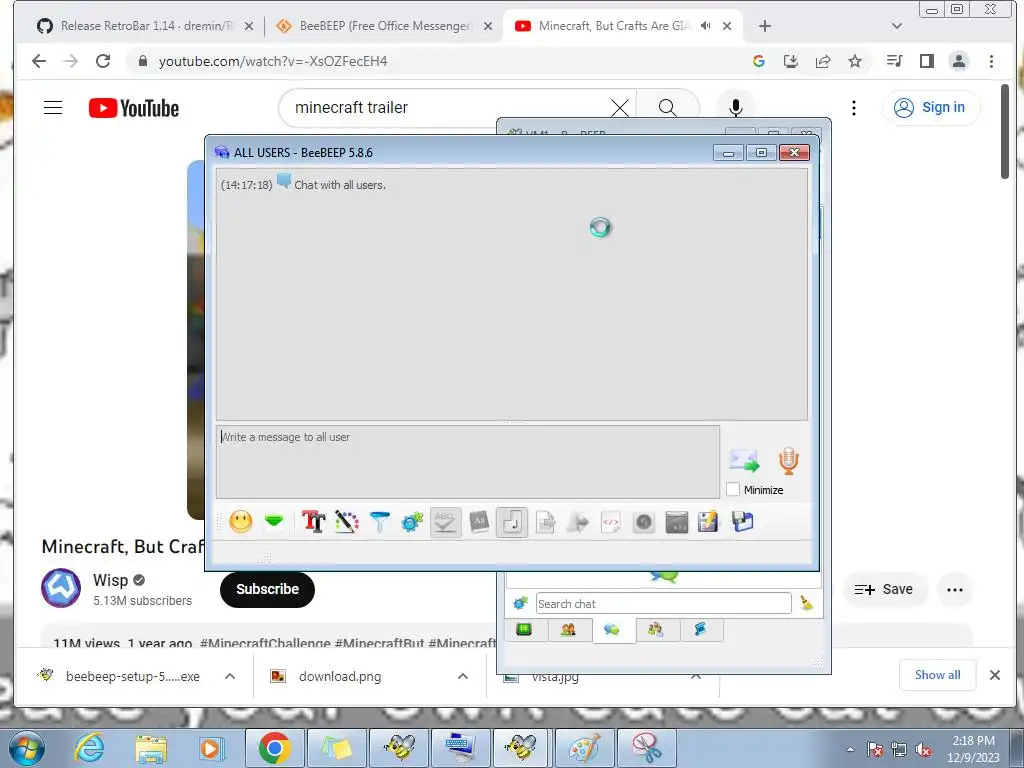Toggle the Enter-key return arrow button
The image size is (1024, 768).
[x=512, y=522]
